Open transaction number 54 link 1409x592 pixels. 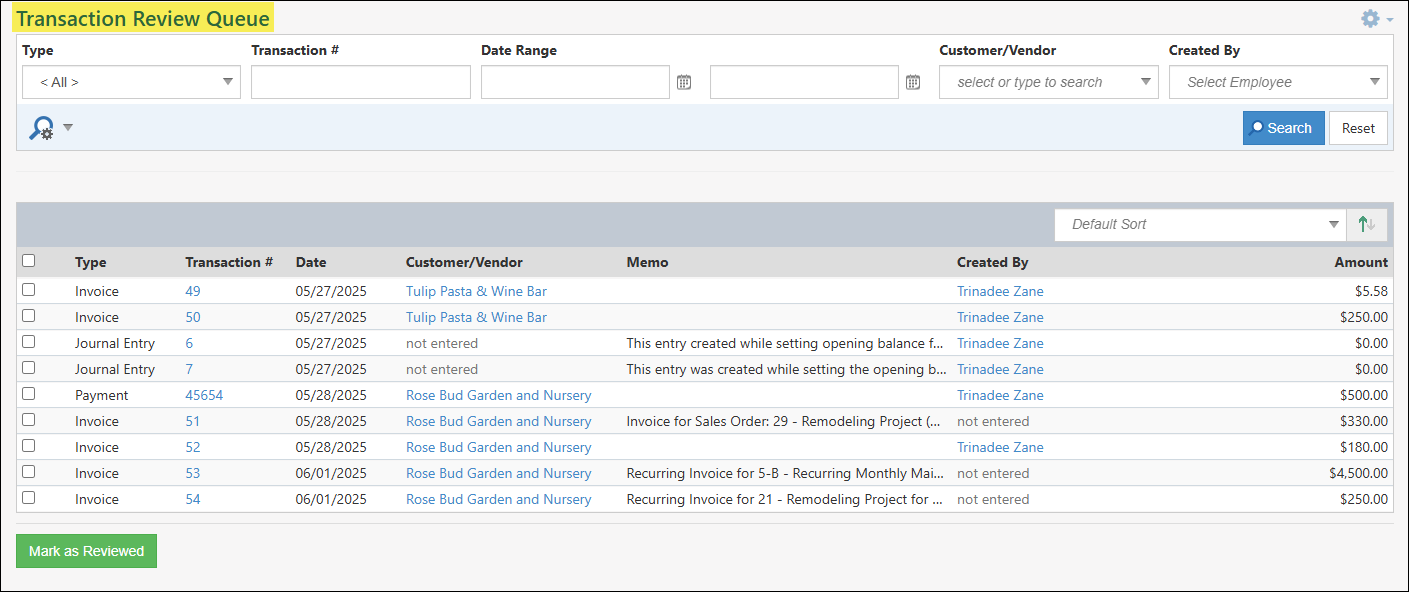[193, 499]
